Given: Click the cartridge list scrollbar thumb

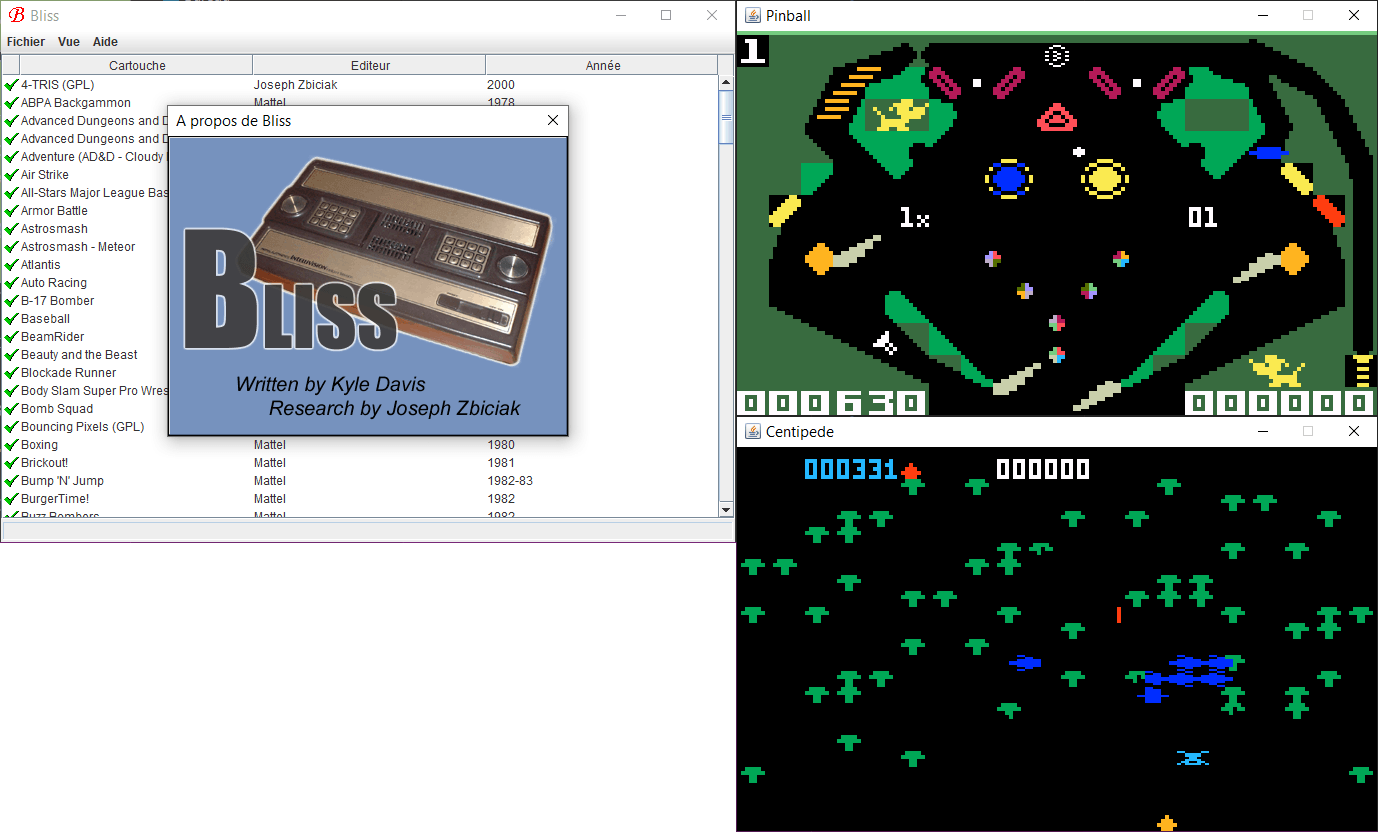Looking at the screenshot, I should 726,117.
